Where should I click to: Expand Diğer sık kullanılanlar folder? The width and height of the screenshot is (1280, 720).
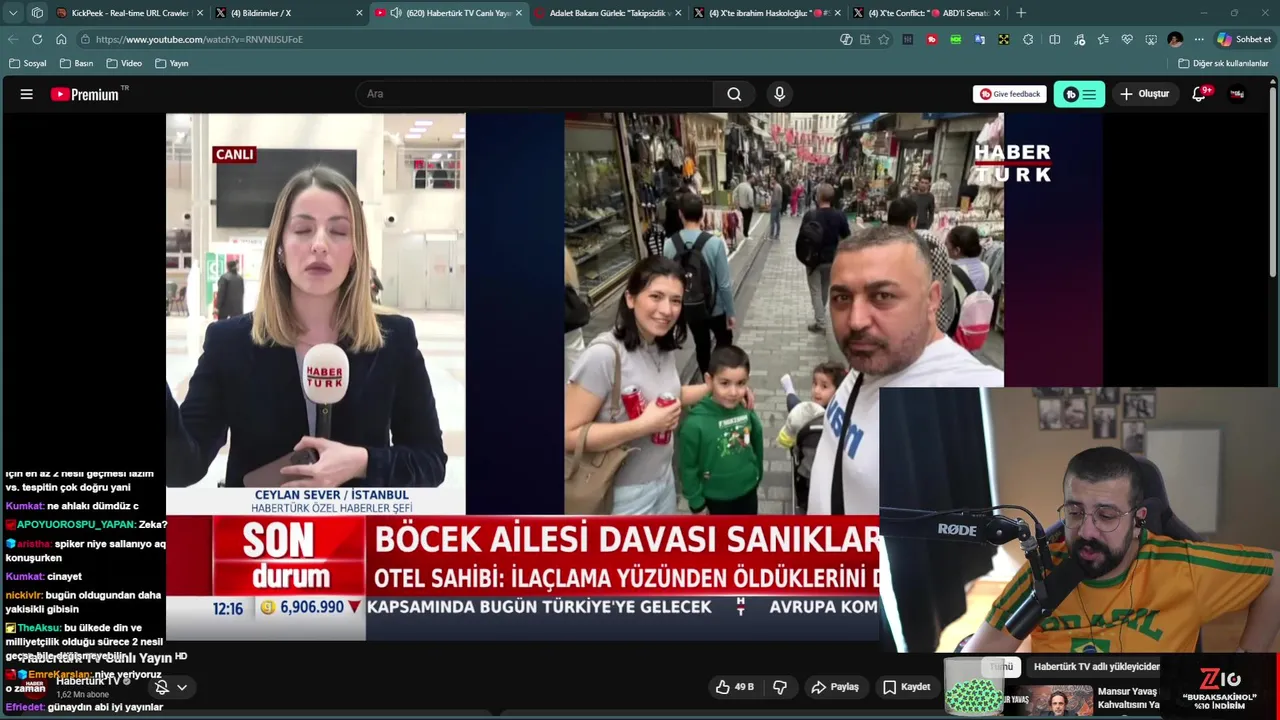click(x=1224, y=63)
